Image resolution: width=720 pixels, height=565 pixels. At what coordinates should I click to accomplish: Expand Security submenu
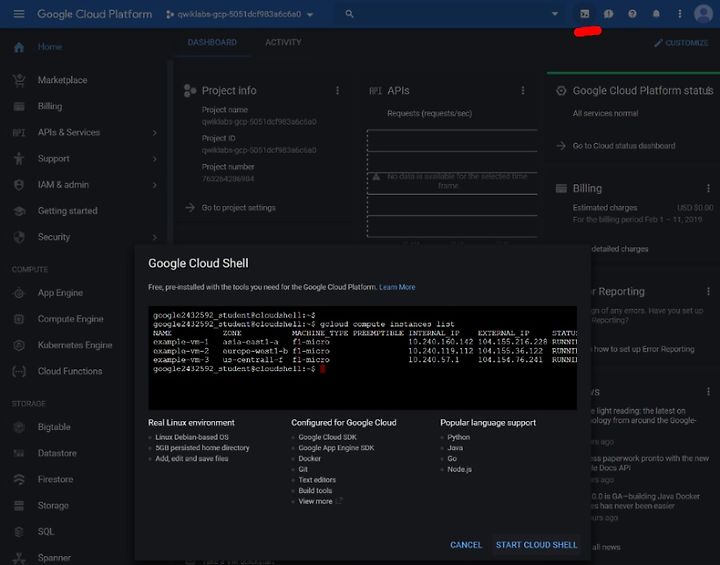pyautogui.click(x=155, y=237)
